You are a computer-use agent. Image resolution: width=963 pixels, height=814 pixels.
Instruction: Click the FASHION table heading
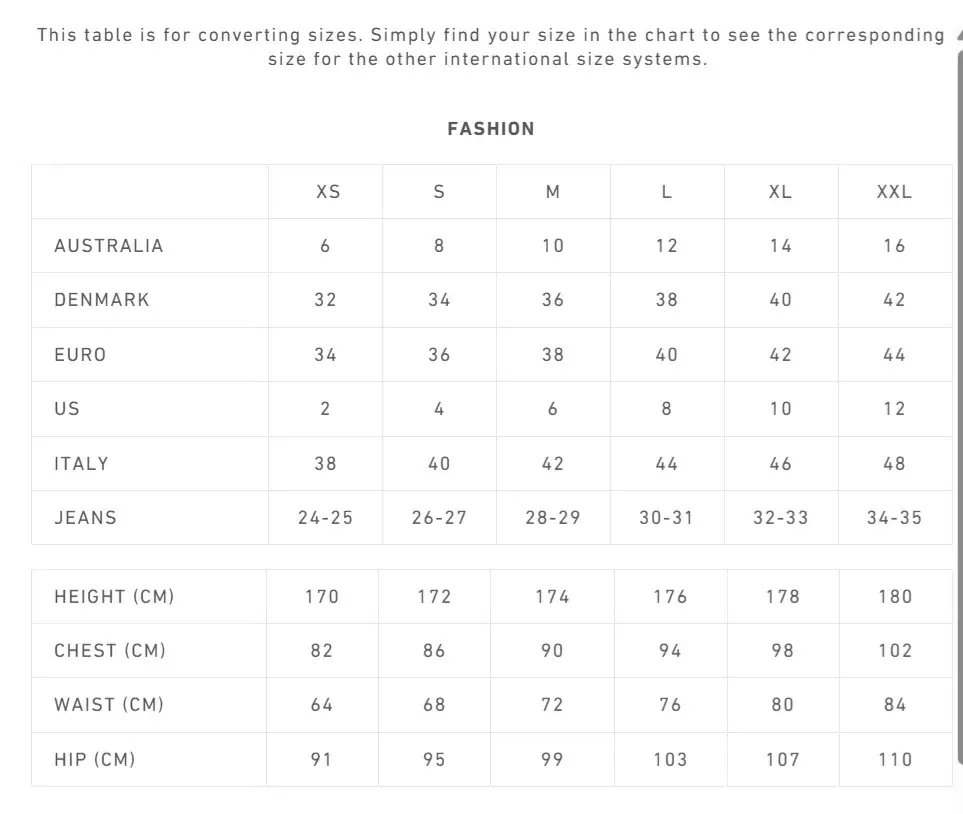490,129
